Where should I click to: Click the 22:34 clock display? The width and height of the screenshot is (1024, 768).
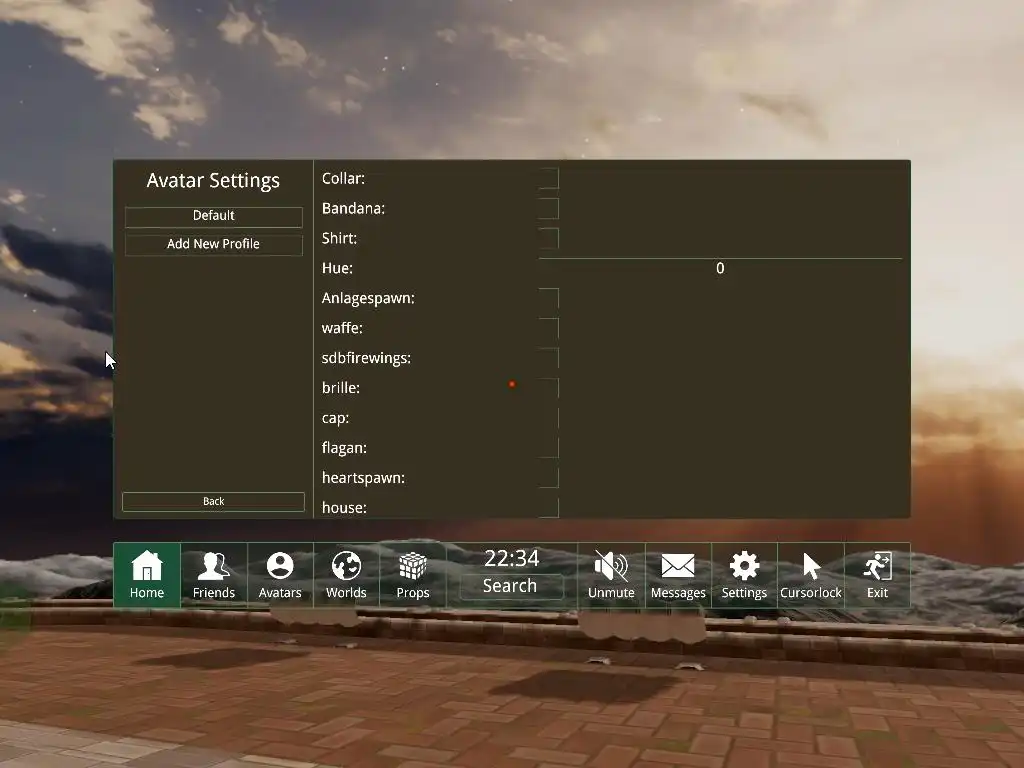point(511,558)
